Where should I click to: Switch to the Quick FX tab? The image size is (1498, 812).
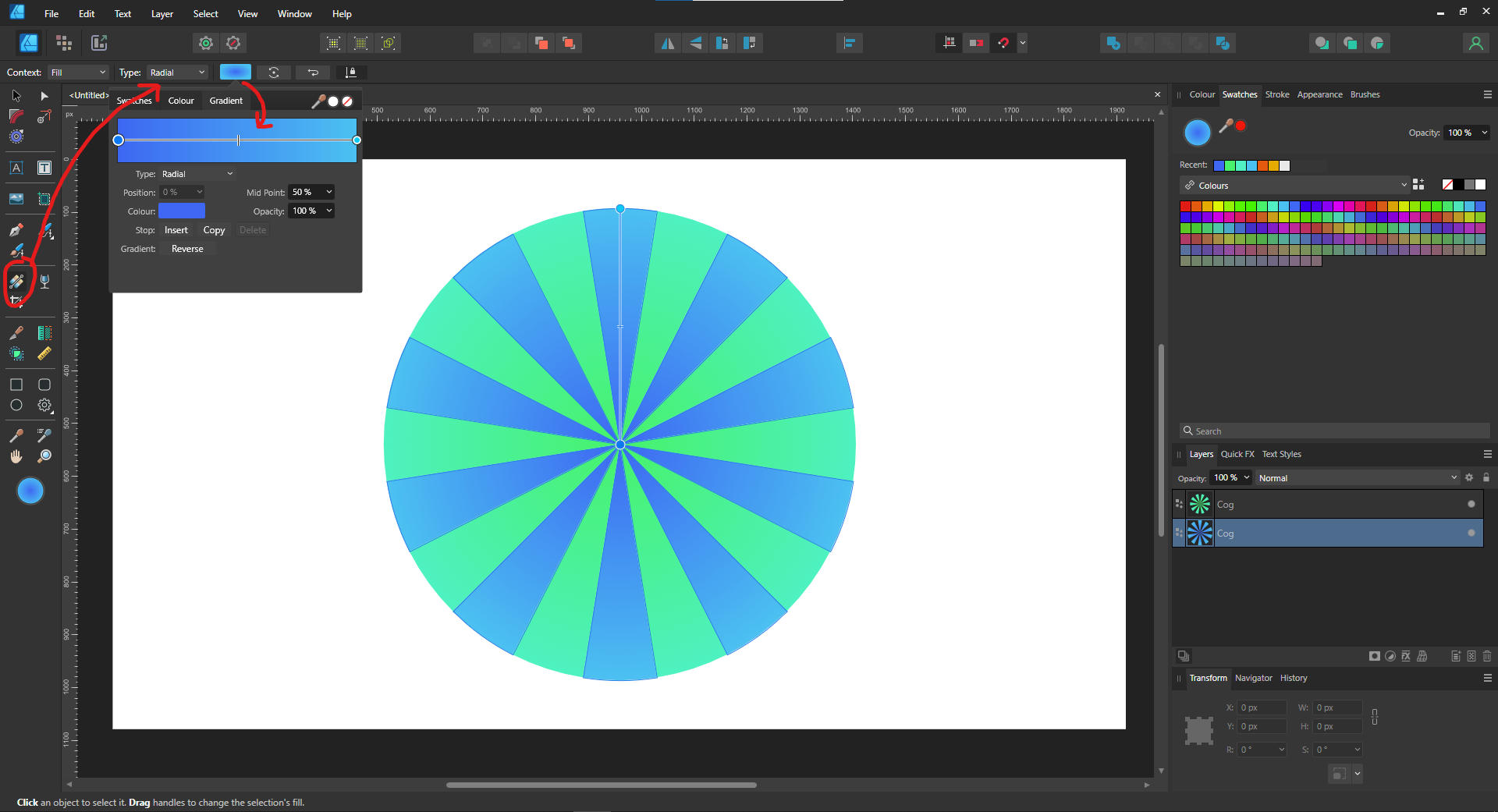(1237, 454)
